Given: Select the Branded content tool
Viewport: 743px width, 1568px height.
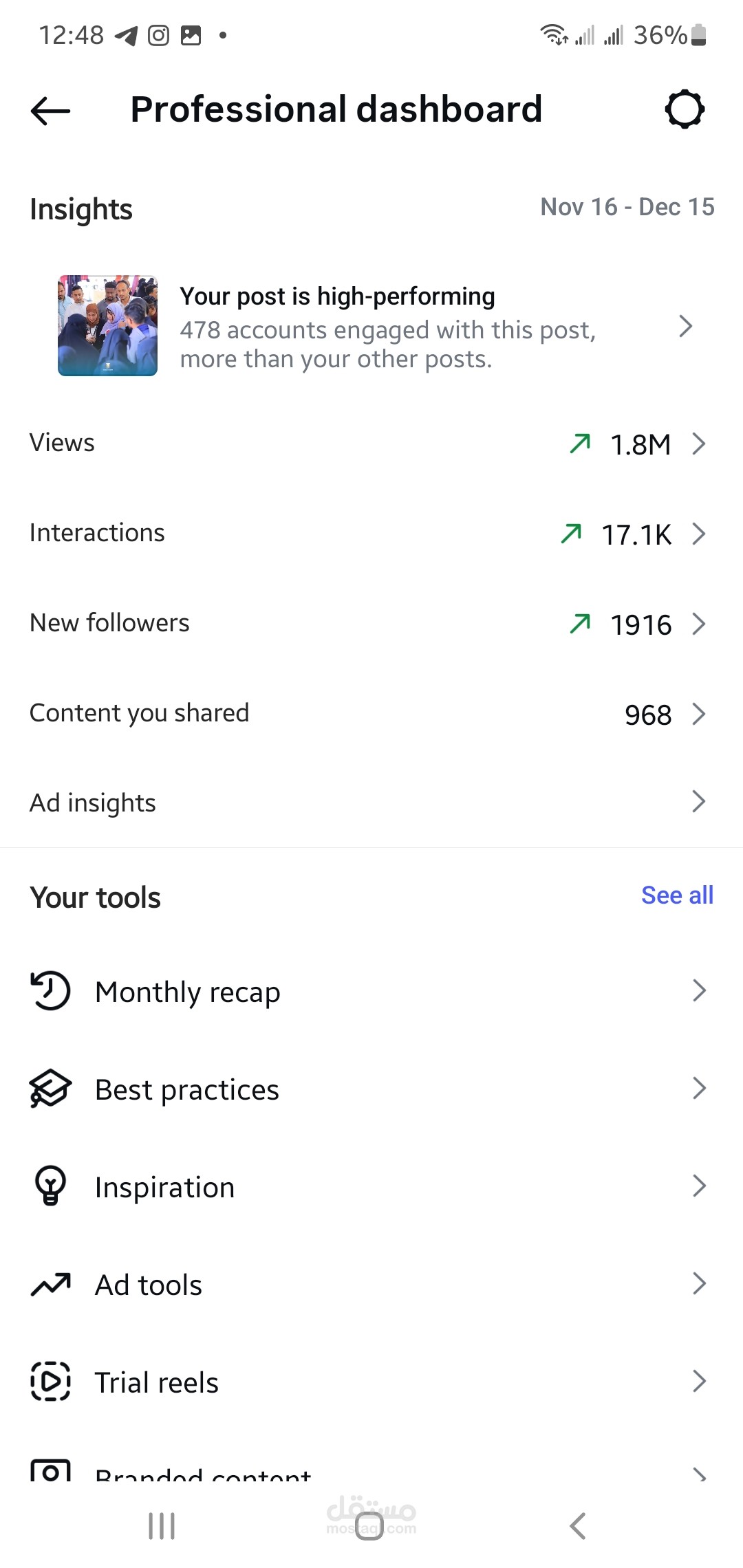Looking at the screenshot, I should tap(204, 1472).
